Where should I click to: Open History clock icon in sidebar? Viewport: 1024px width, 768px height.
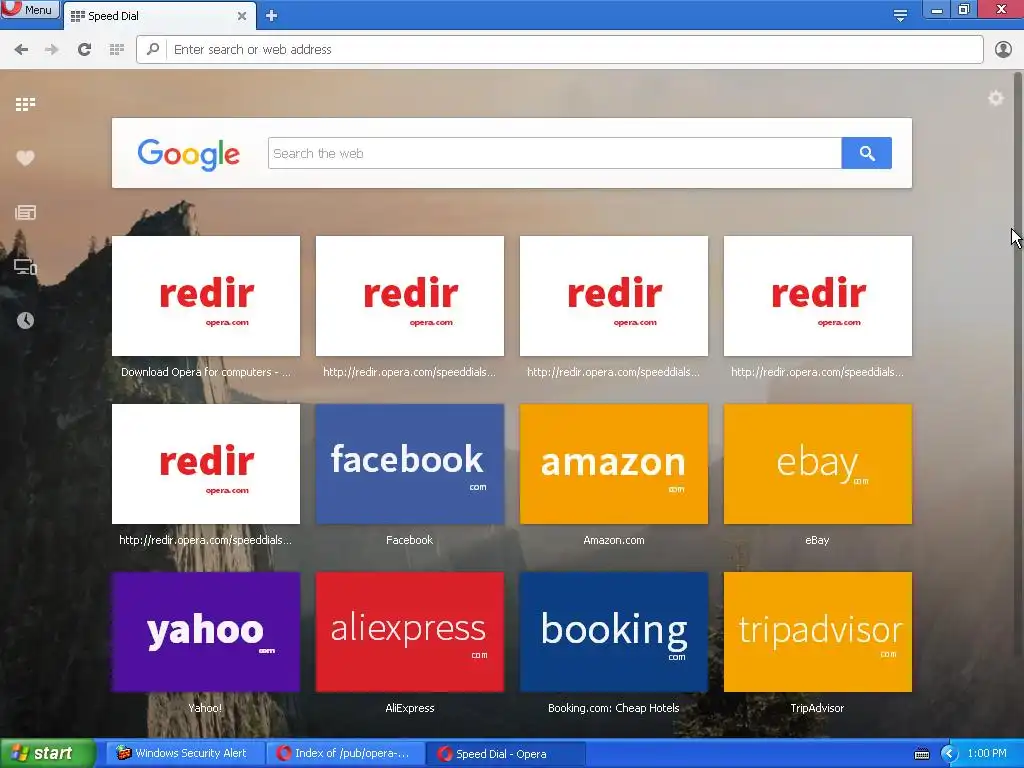pos(25,320)
